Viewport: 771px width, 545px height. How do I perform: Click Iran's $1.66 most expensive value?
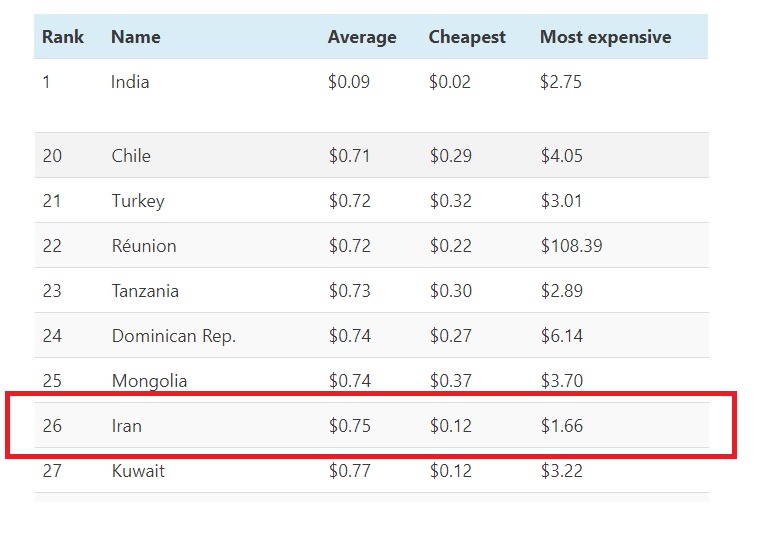(x=561, y=426)
